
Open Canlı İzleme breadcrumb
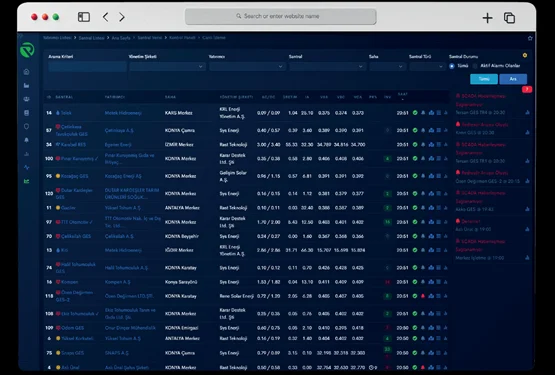[214, 38]
